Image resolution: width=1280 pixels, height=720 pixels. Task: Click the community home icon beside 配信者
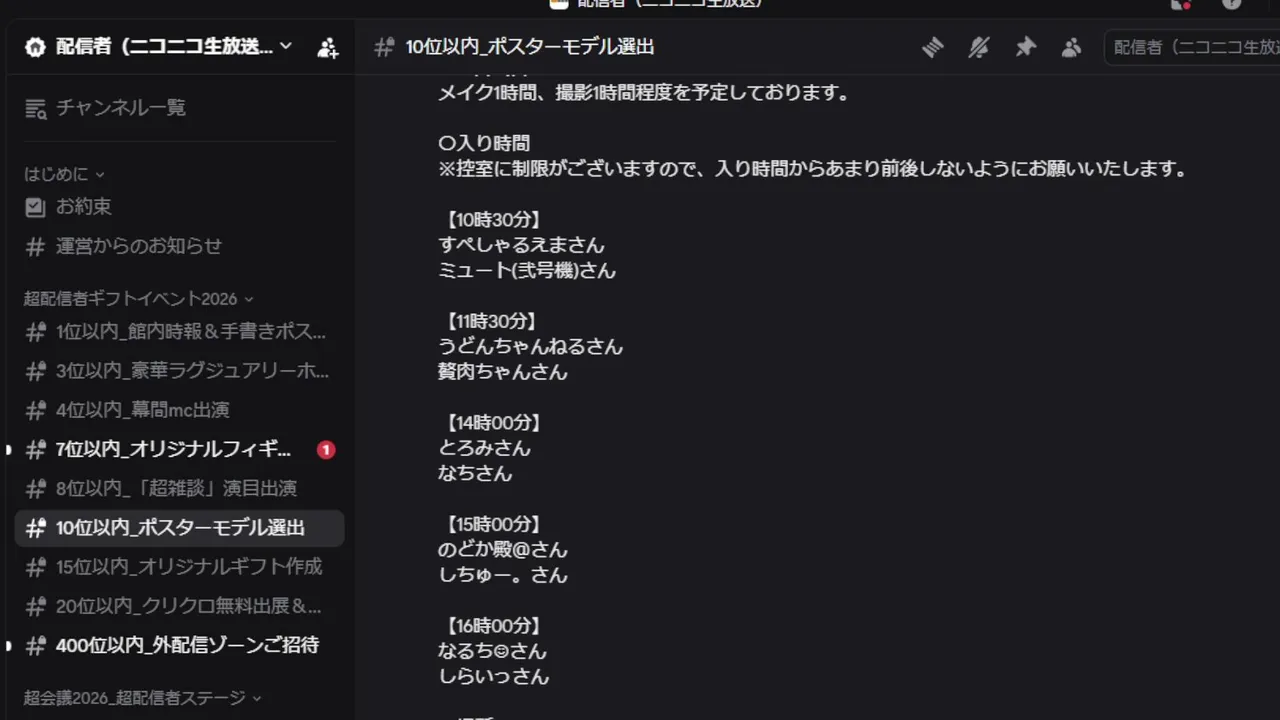(x=35, y=47)
